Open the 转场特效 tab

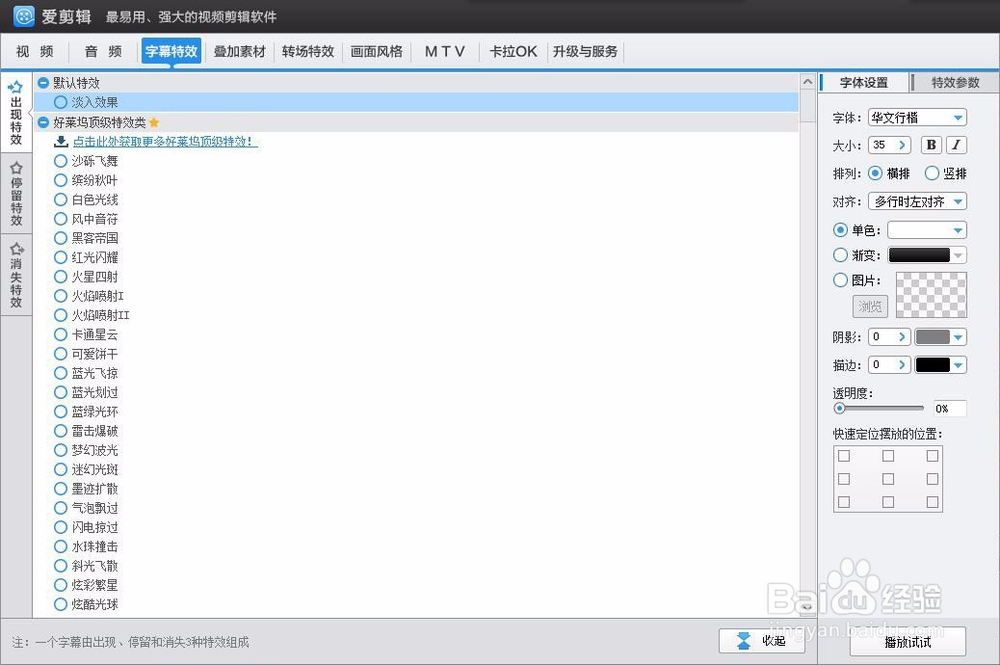click(308, 52)
